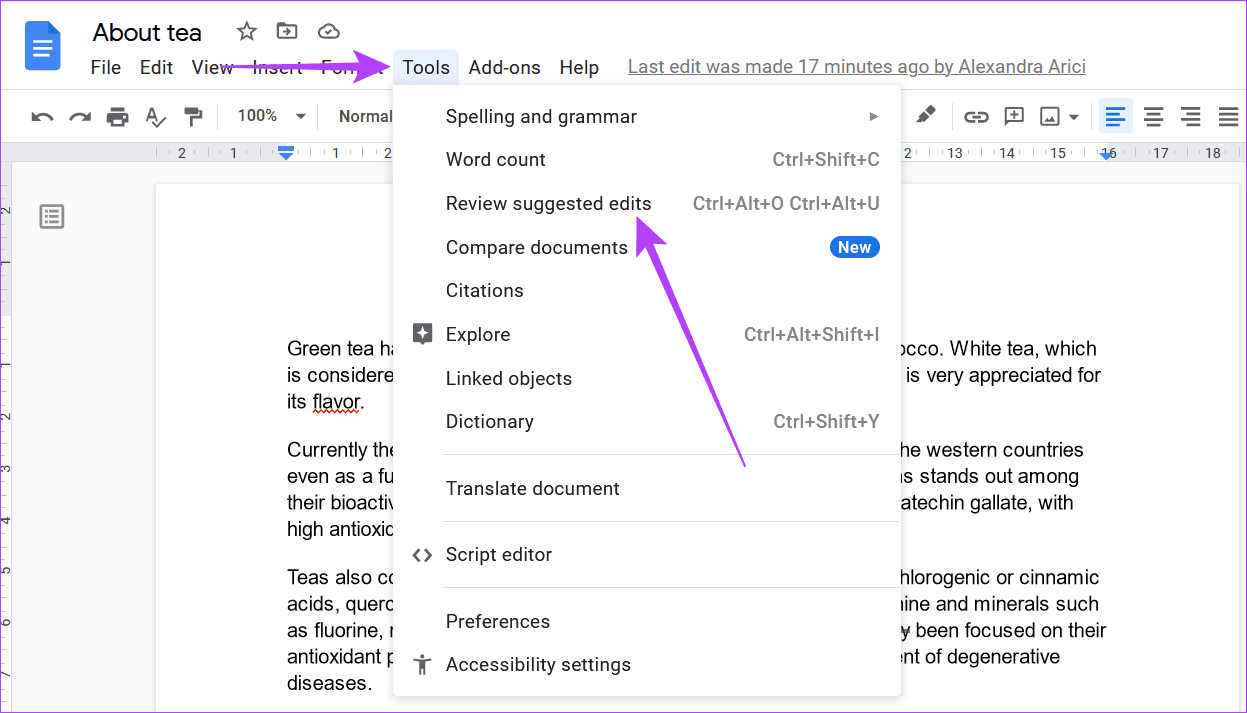Run the spell check toolbar icon
Viewport: 1247px width, 713px height.
click(155, 117)
